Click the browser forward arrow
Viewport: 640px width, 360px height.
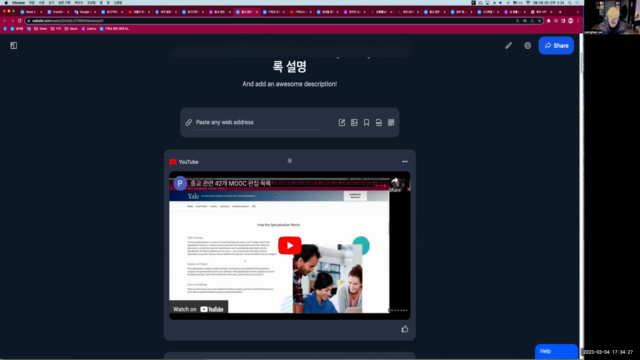(12, 21)
